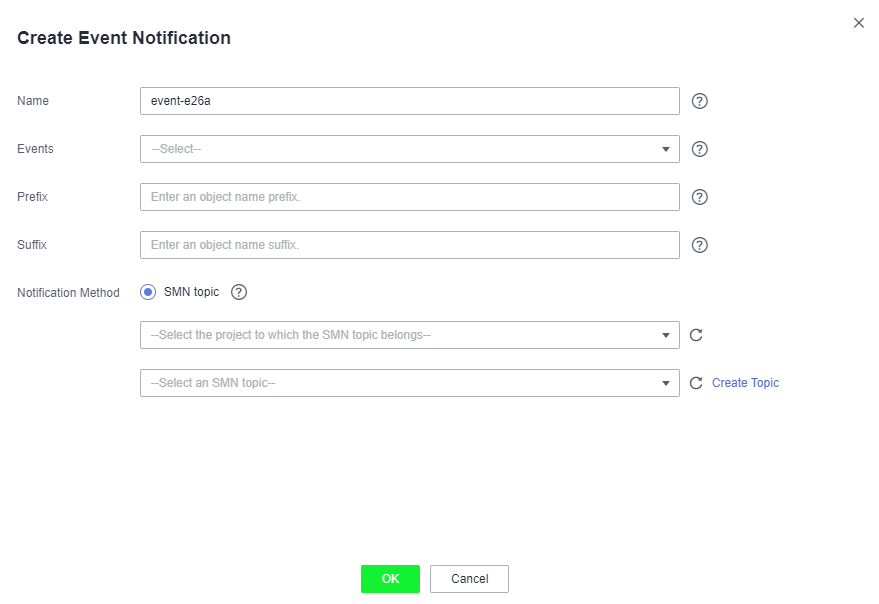Click the SMN topic help icon
The width and height of the screenshot is (879, 604).
point(239,292)
